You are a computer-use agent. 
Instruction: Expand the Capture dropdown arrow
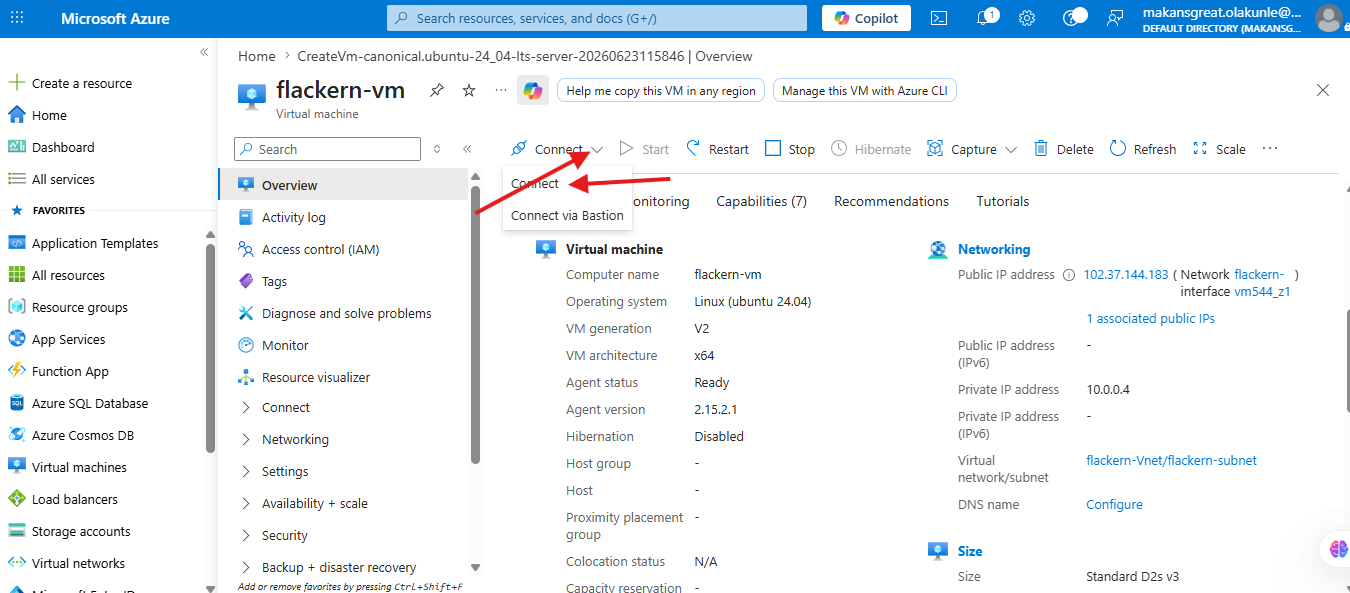(x=1010, y=150)
